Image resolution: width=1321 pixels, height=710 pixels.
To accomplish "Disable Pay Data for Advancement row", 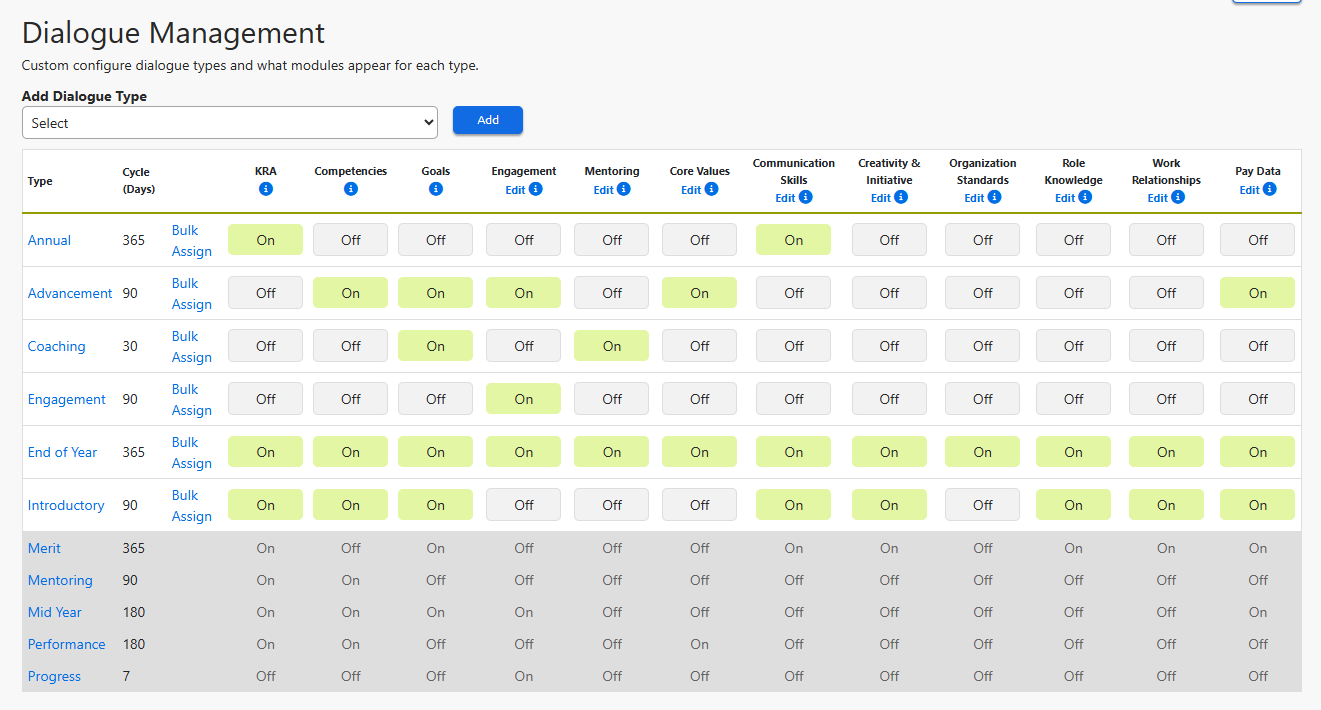I will pyautogui.click(x=1257, y=293).
